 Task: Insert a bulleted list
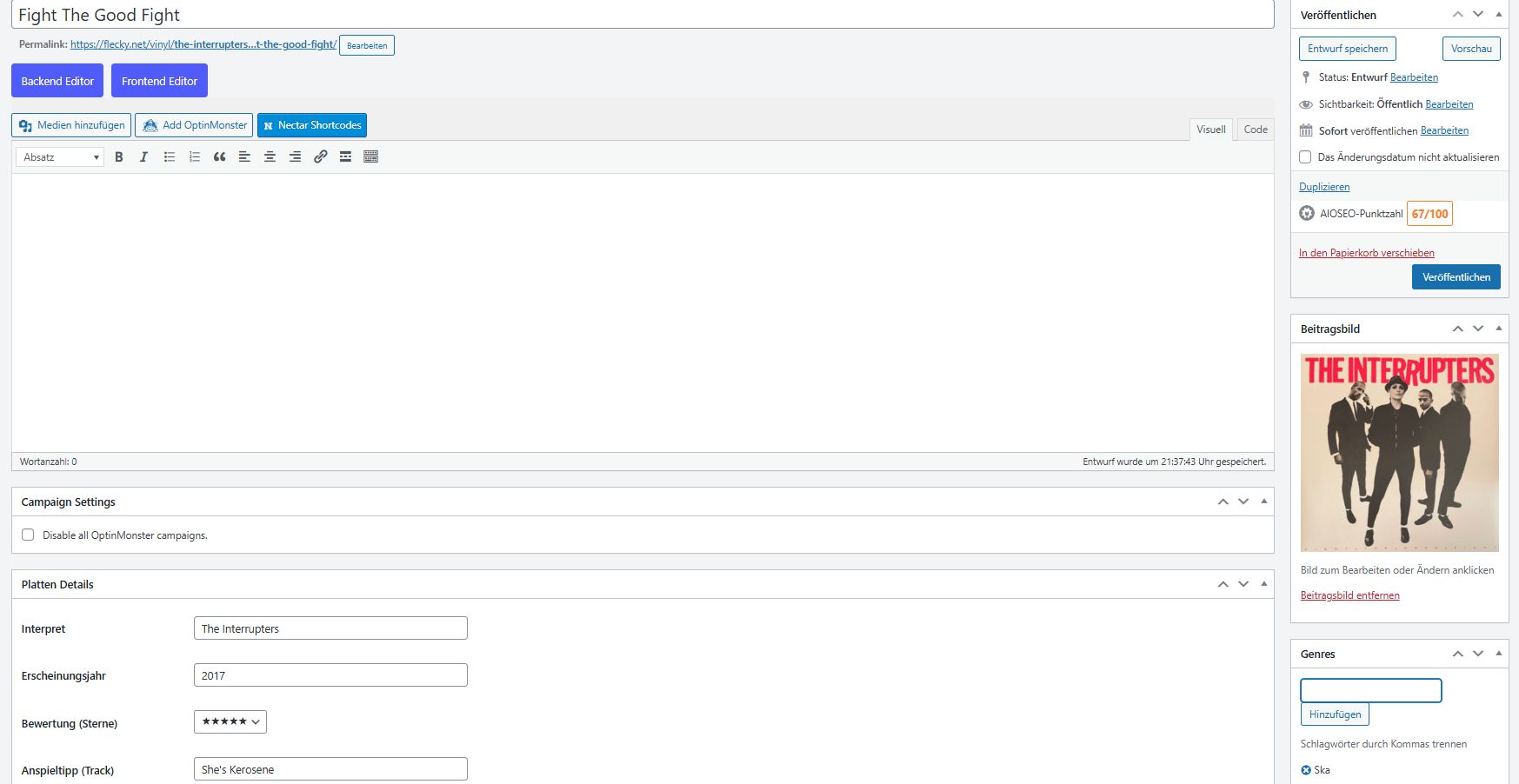coord(170,157)
